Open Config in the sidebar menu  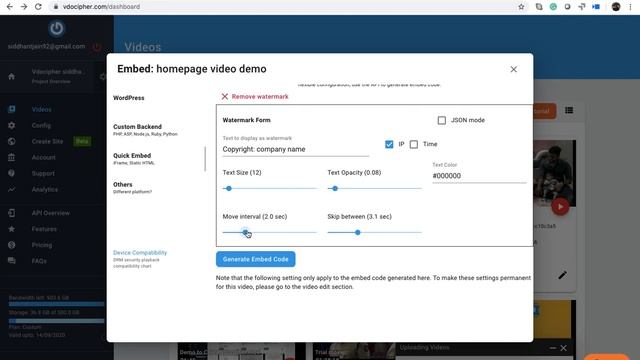coord(41,125)
